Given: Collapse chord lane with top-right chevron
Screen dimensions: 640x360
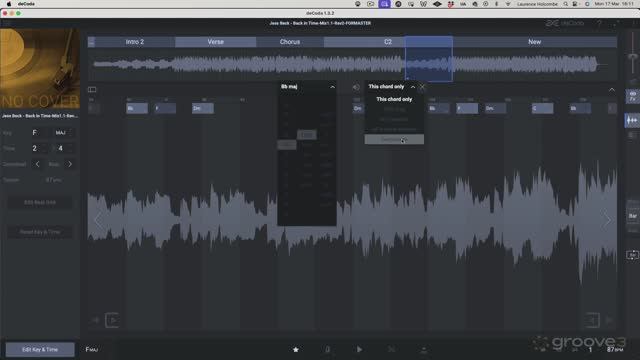Looking at the screenshot, I should [611, 89].
